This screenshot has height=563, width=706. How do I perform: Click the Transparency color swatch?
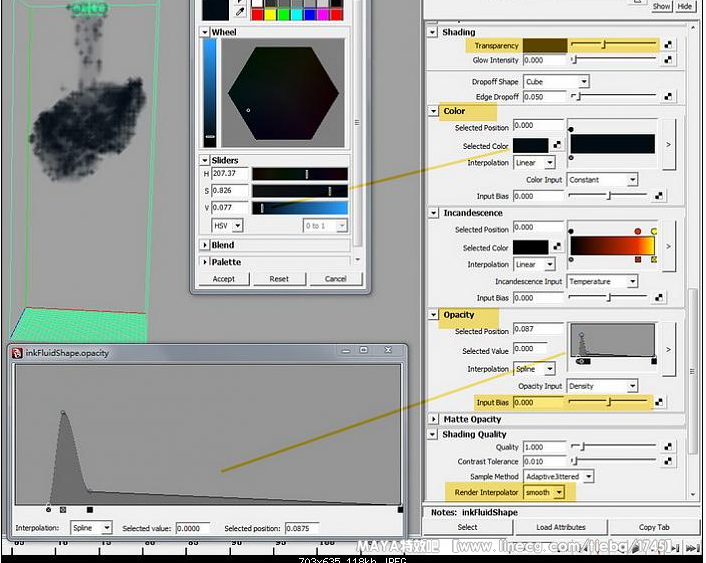tap(545, 45)
